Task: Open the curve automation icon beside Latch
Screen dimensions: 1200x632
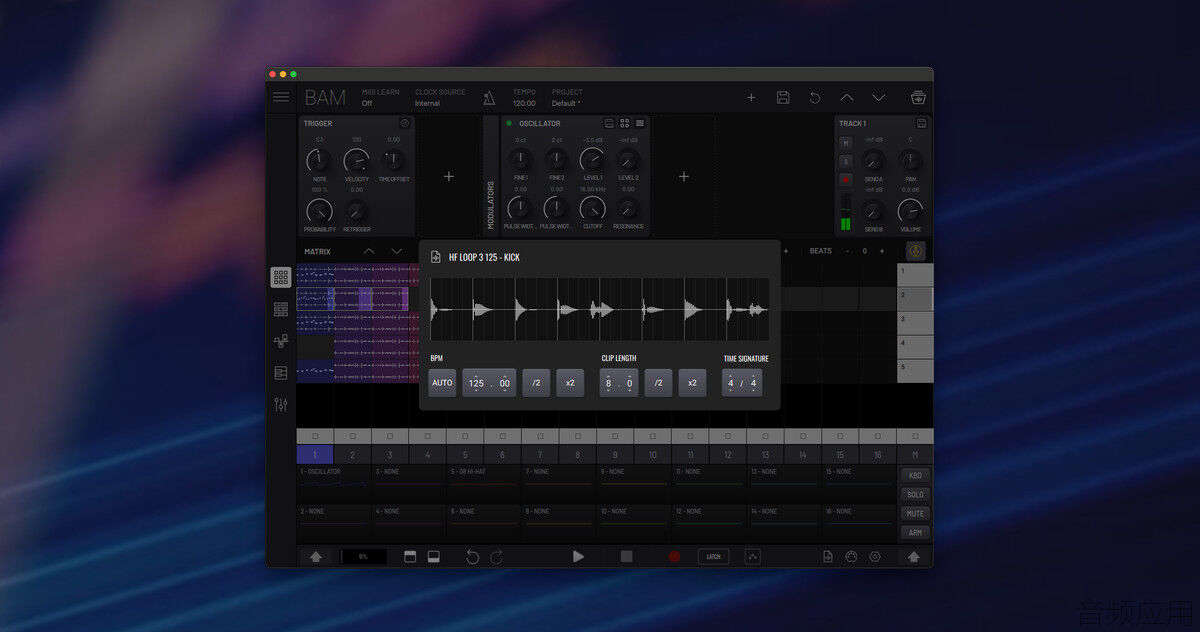Action: tap(753, 556)
